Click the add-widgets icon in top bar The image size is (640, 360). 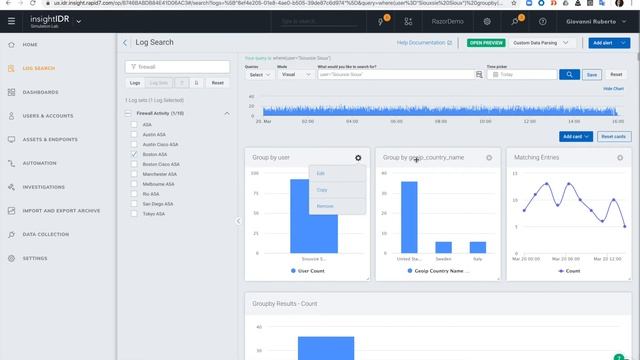point(408,21)
